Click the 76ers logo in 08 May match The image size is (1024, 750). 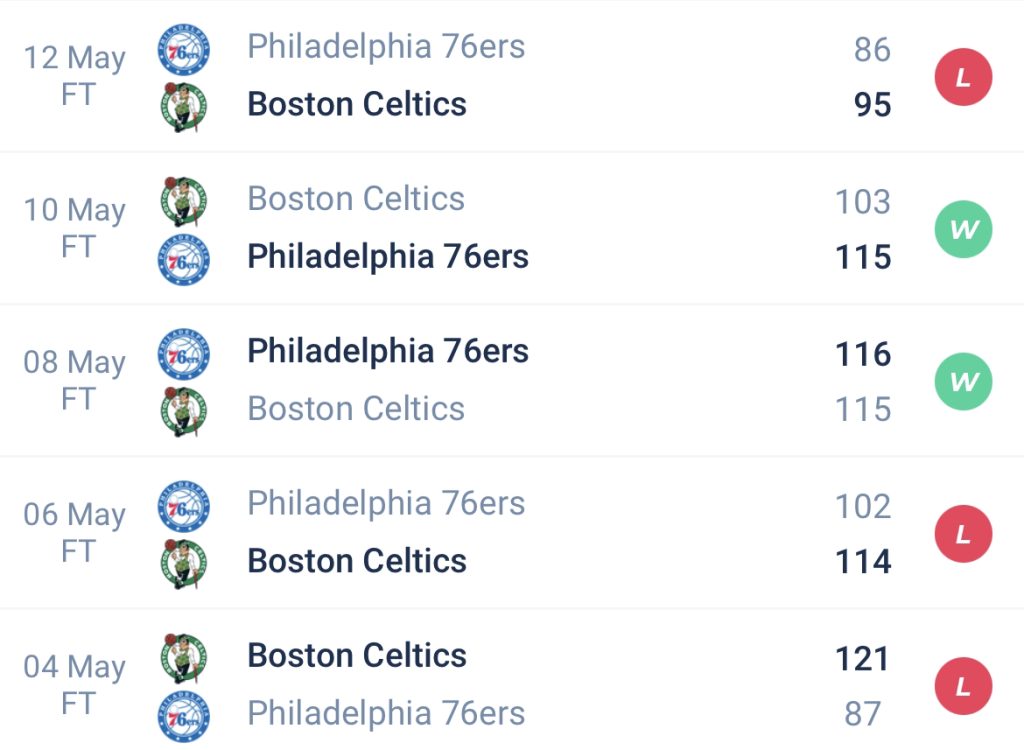[184, 354]
